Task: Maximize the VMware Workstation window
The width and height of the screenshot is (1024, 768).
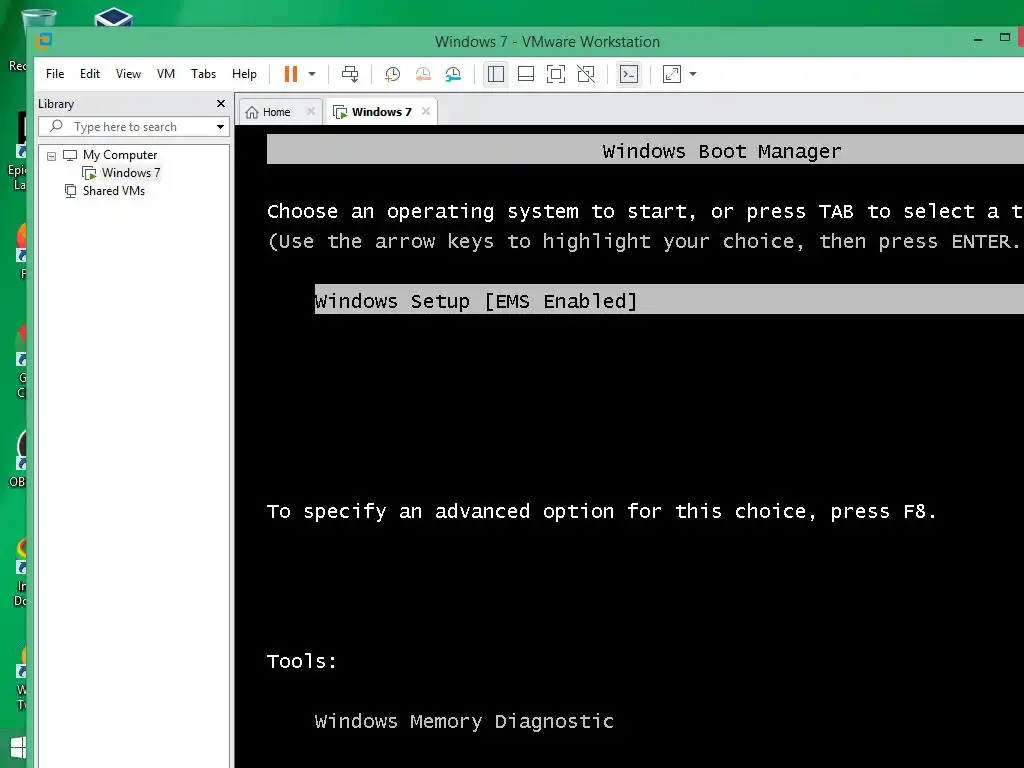Action: coord(1004,38)
